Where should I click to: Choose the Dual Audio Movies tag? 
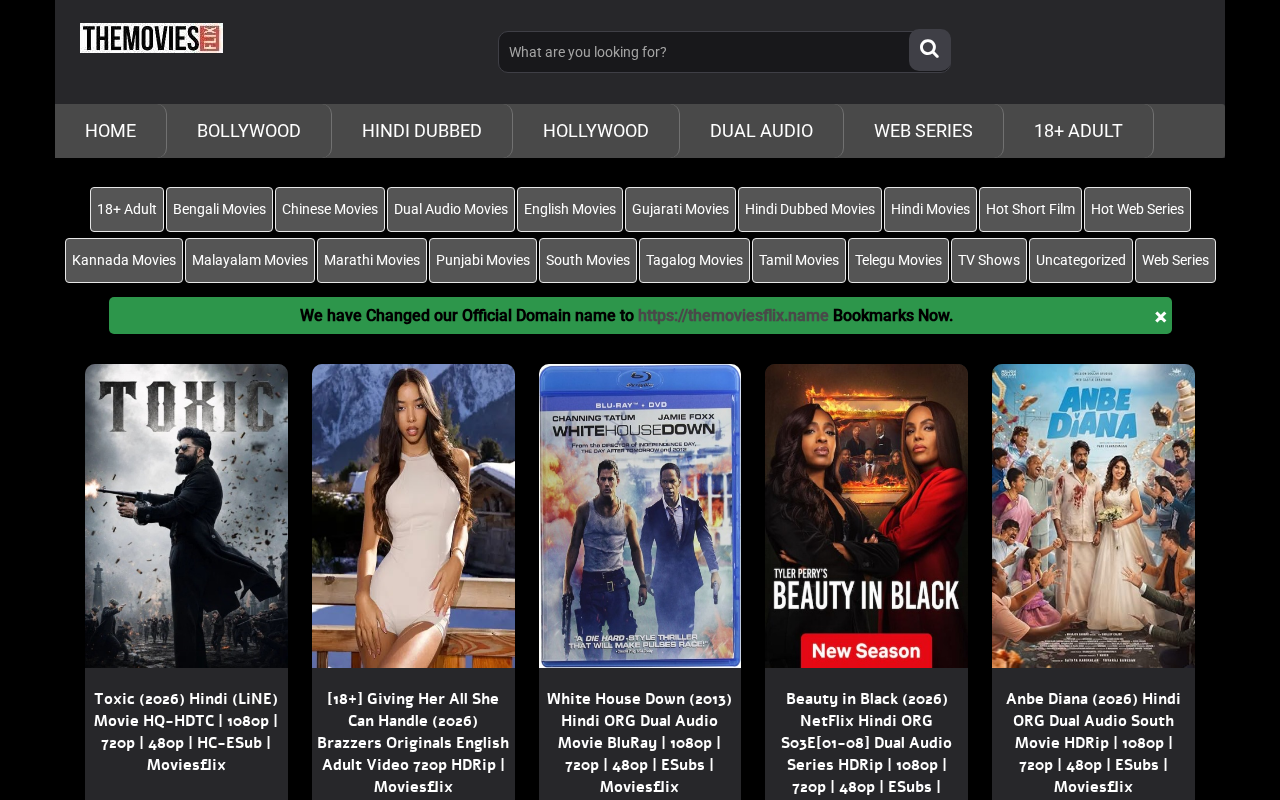[x=451, y=209]
